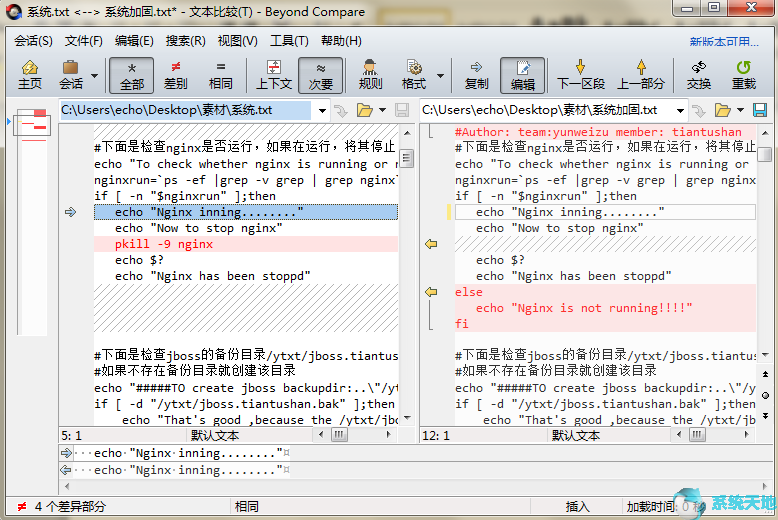Toggle the 相同 same-lines filter

[221, 75]
